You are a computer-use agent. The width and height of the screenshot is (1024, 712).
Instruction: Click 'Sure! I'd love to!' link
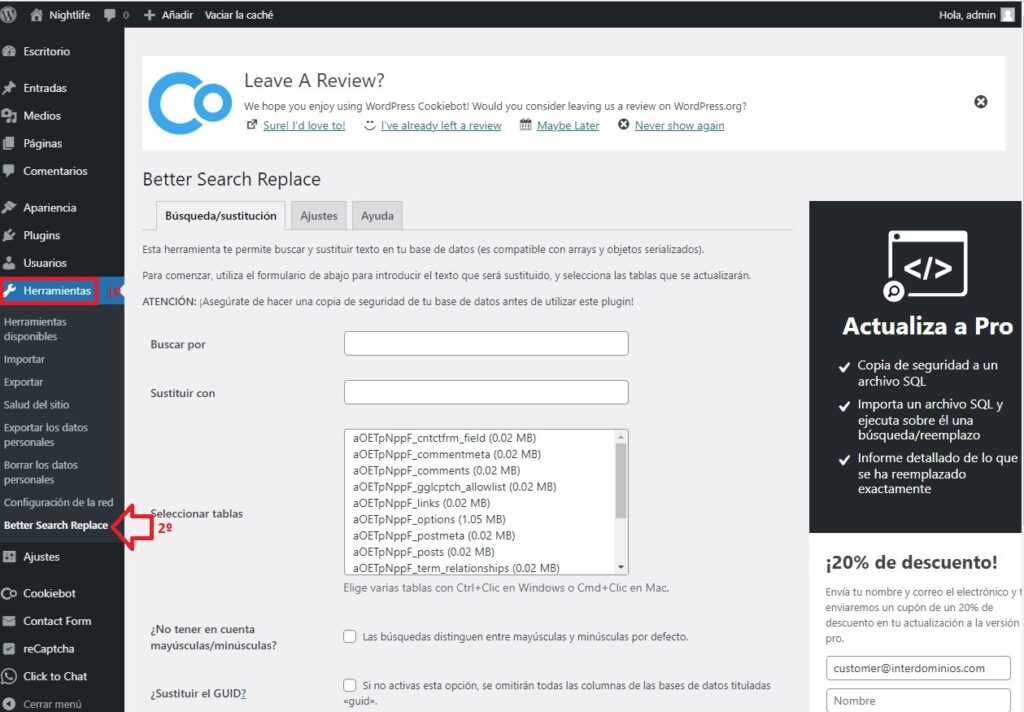click(304, 125)
